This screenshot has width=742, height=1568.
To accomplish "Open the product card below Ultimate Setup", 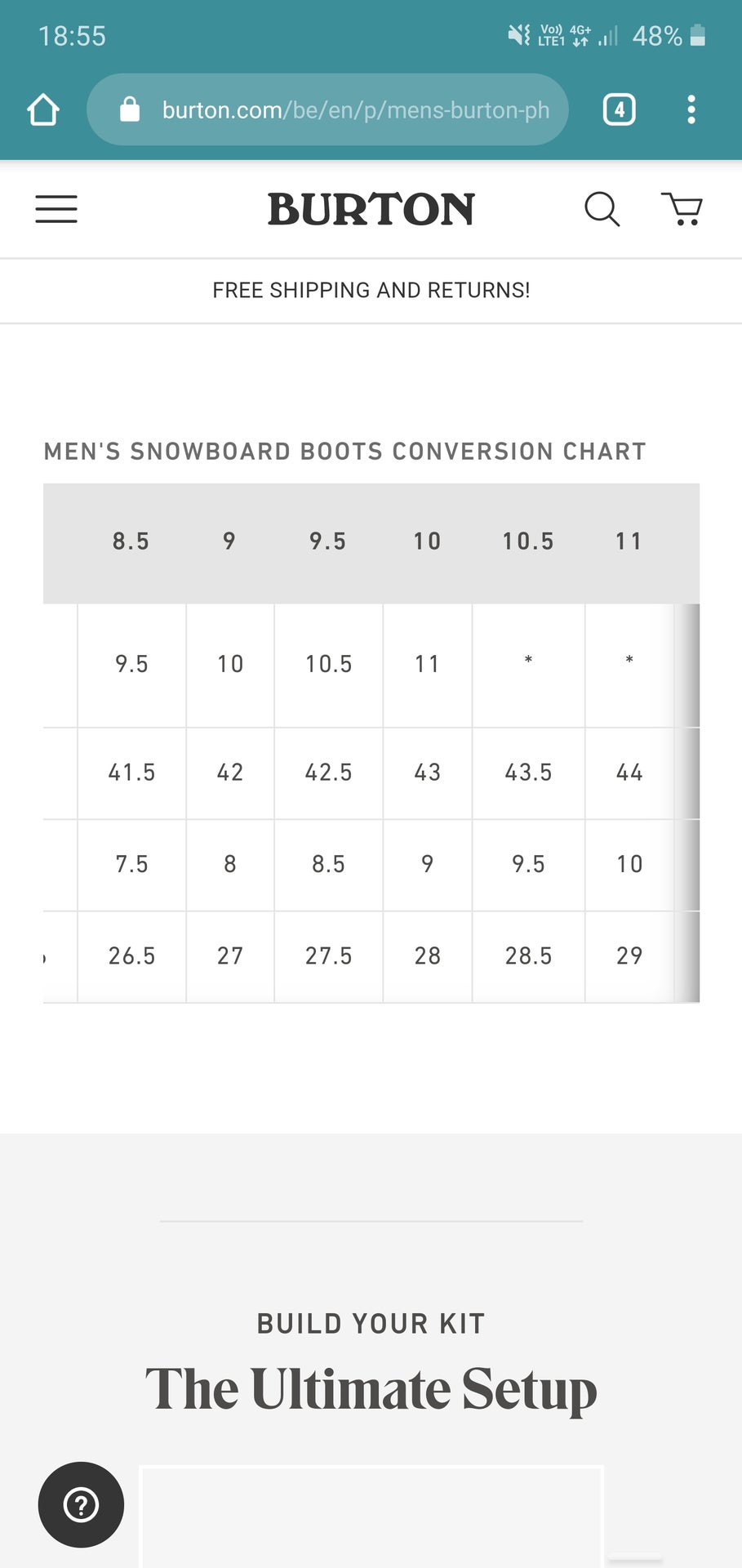I will (371, 1517).
